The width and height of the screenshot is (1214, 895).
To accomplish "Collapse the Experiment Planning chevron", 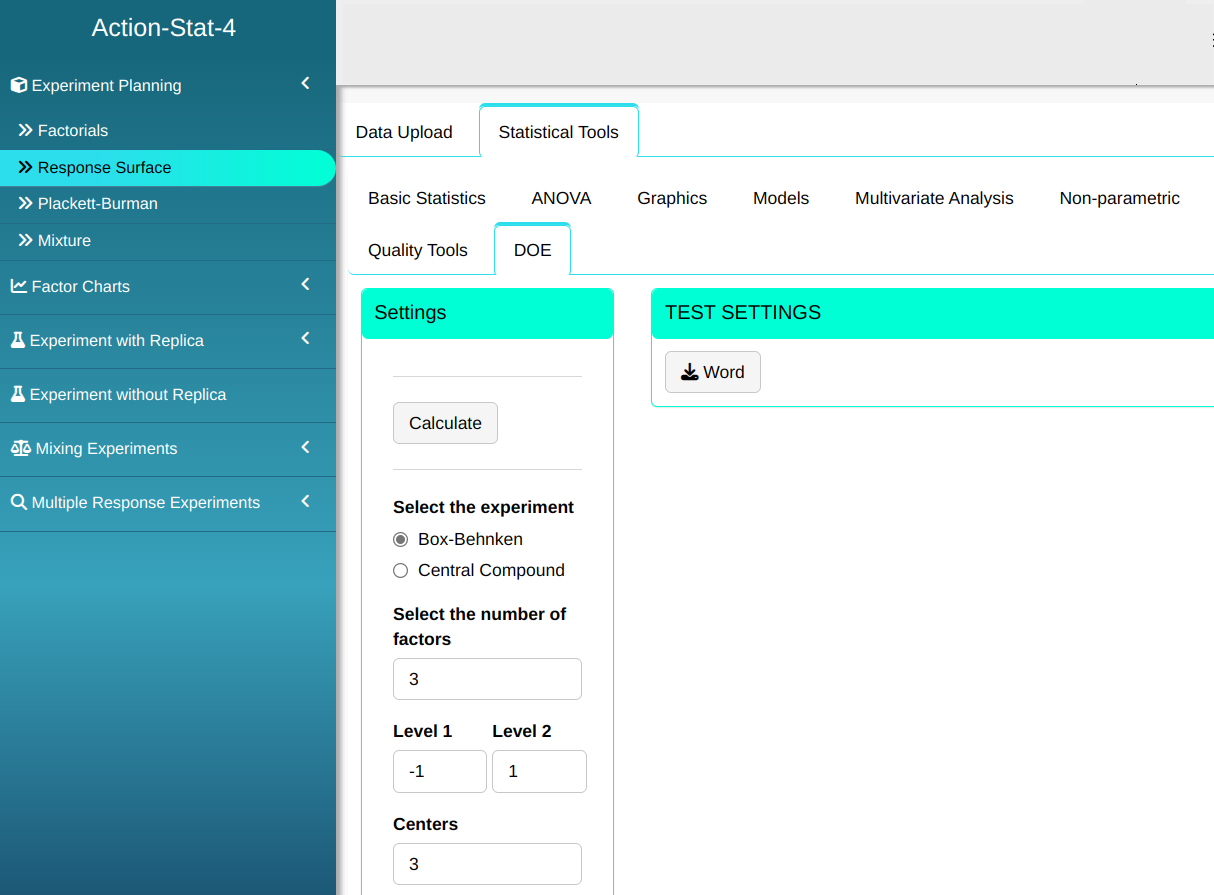I will [x=306, y=84].
